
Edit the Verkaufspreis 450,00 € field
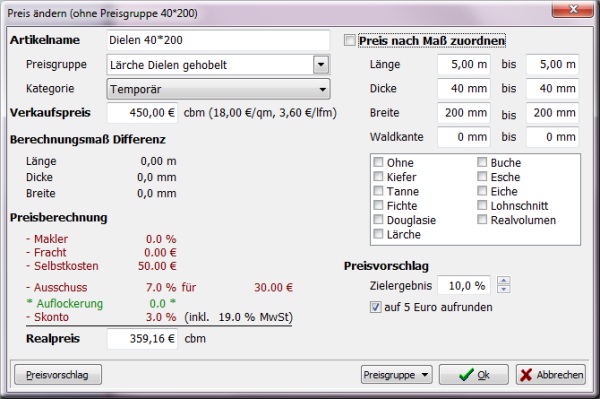(142, 113)
